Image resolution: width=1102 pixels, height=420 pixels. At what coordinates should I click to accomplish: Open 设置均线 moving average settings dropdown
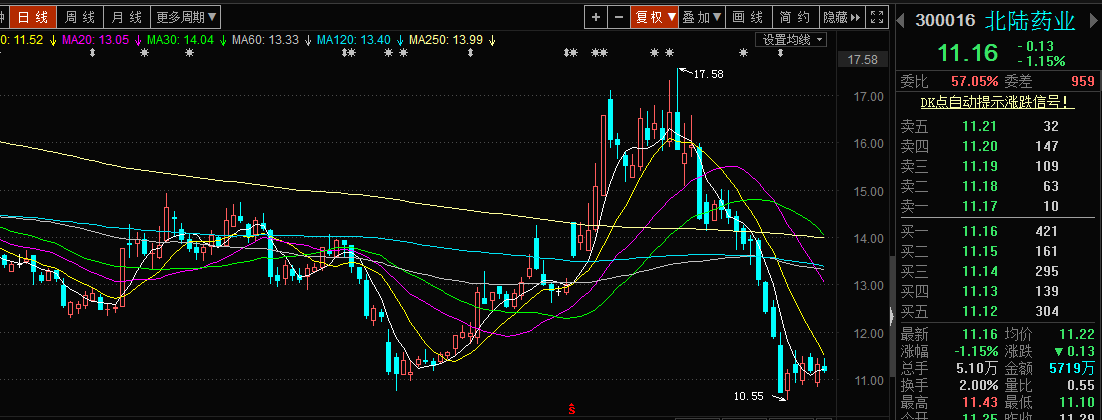(791, 40)
